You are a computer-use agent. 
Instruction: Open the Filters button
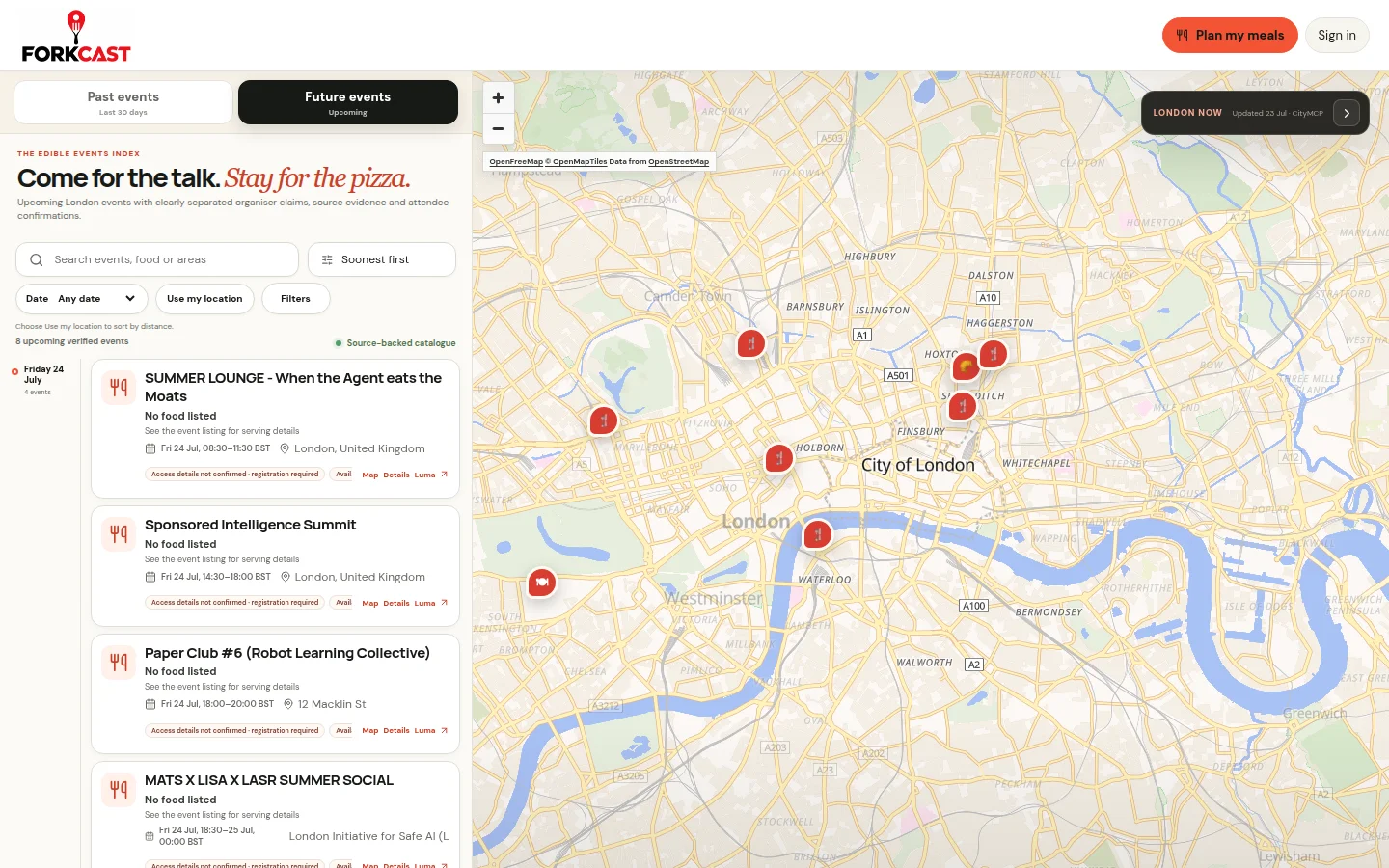click(x=295, y=299)
